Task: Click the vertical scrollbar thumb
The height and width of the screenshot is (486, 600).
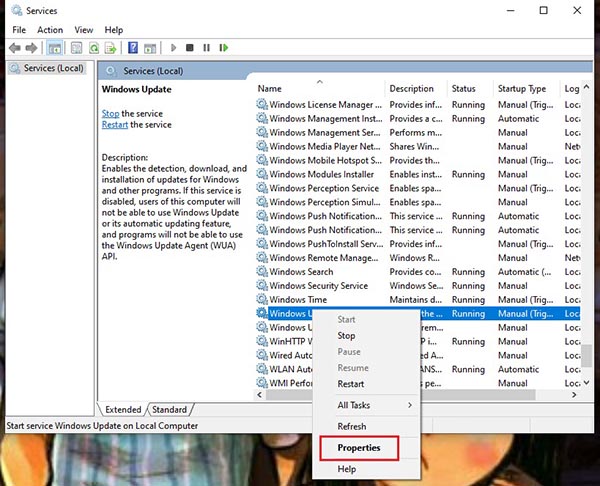Action: pos(587,356)
